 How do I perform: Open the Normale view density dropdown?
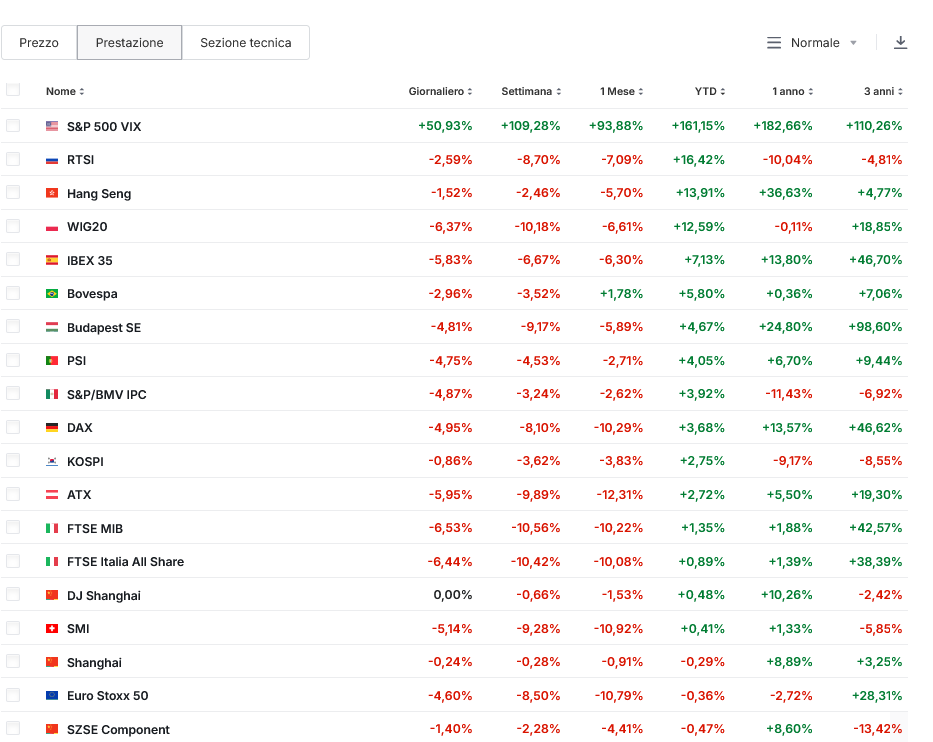click(x=812, y=43)
